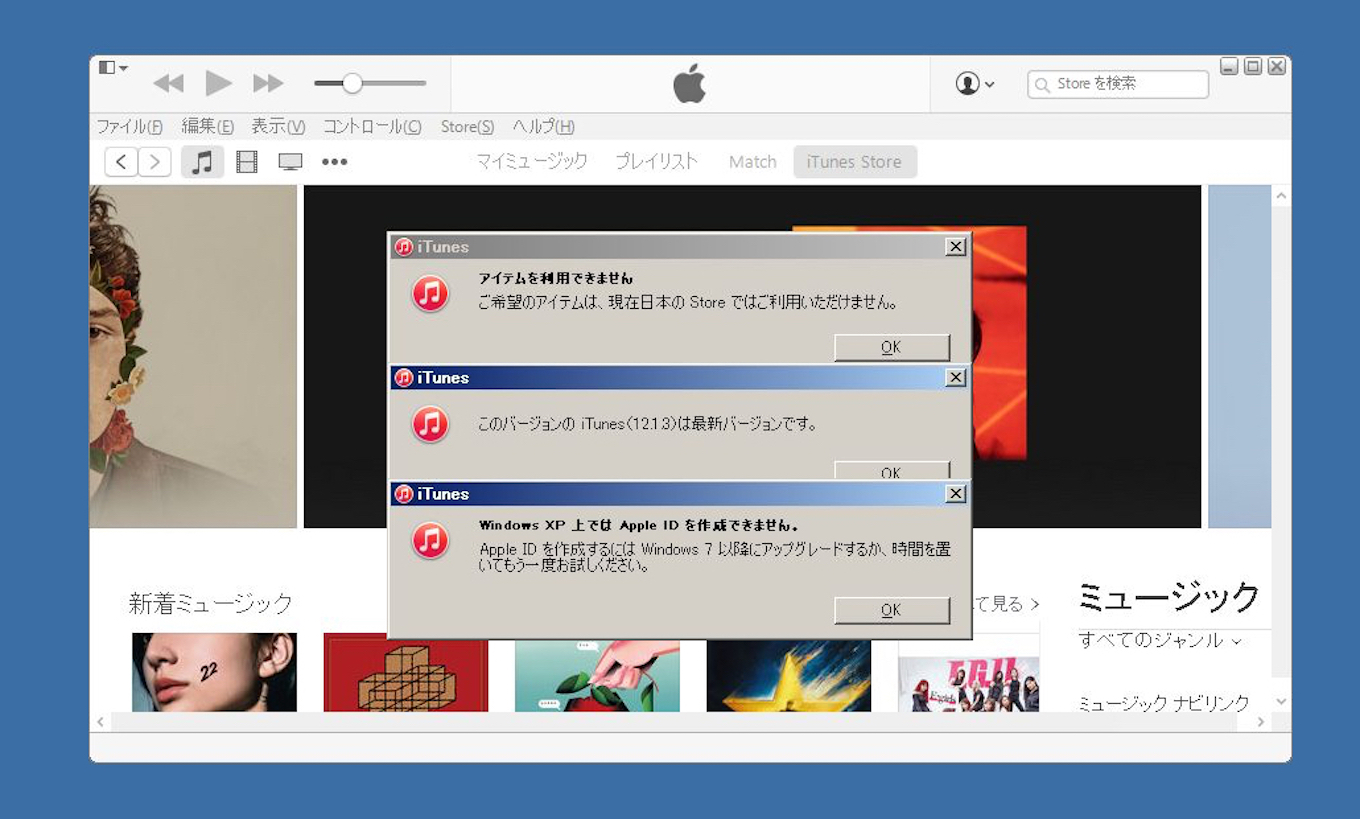This screenshot has width=1360, height=819.
Task: Open the ヘルプ(H) menu
Action: pyautogui.click(x=543, y=127)
